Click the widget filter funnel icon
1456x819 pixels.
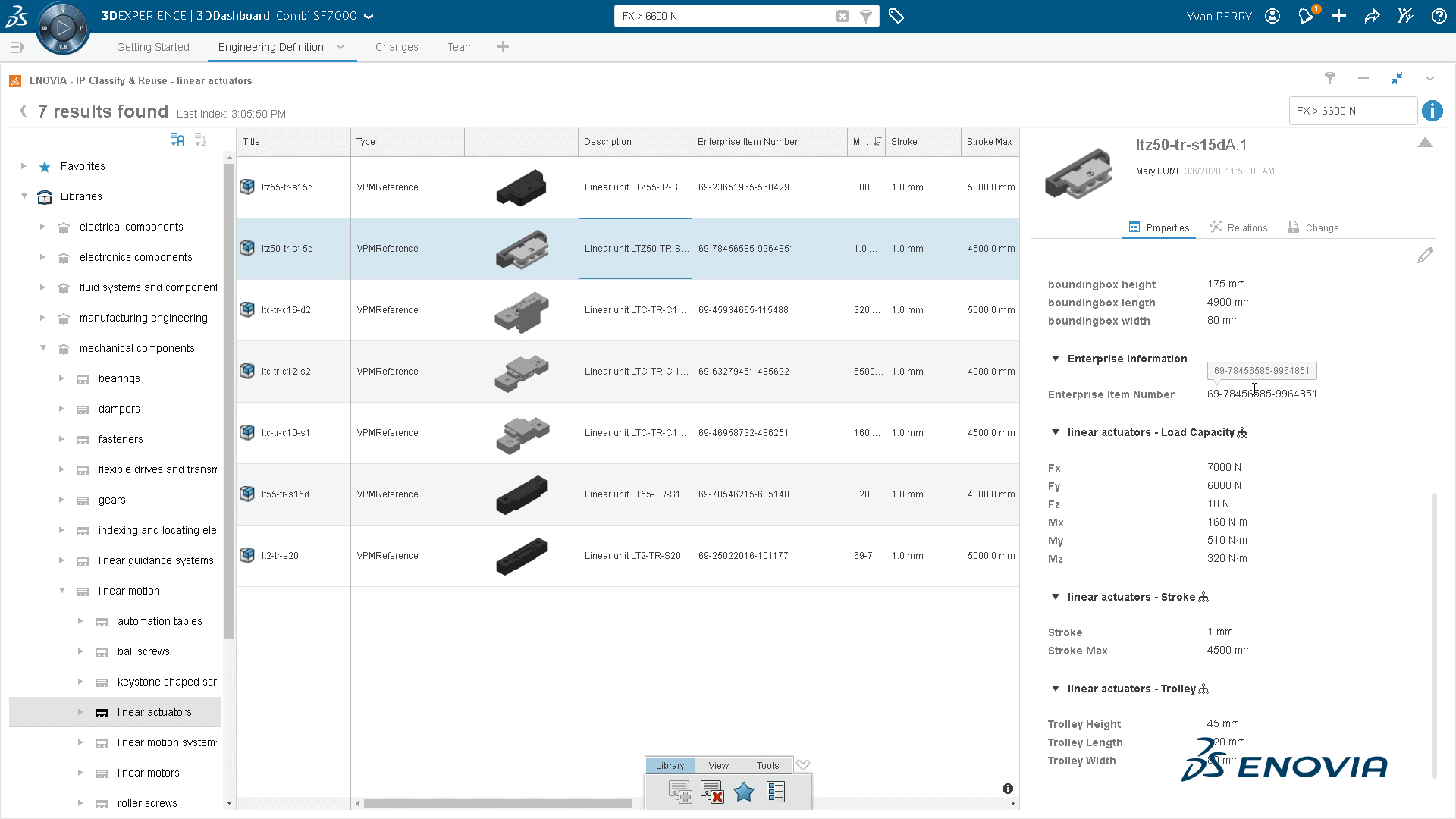pyautogui.click(x=1329, y=78)
